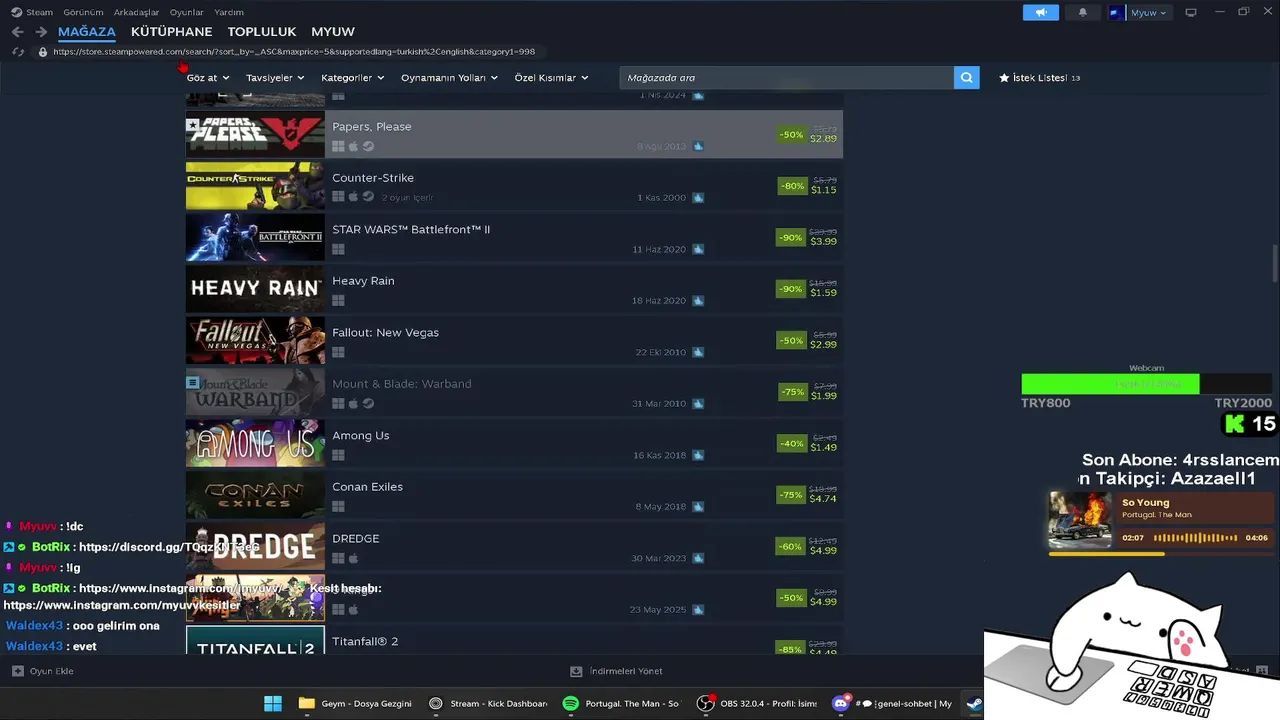Click the SteamOS icon in Papers, Please row

point(368,146)
